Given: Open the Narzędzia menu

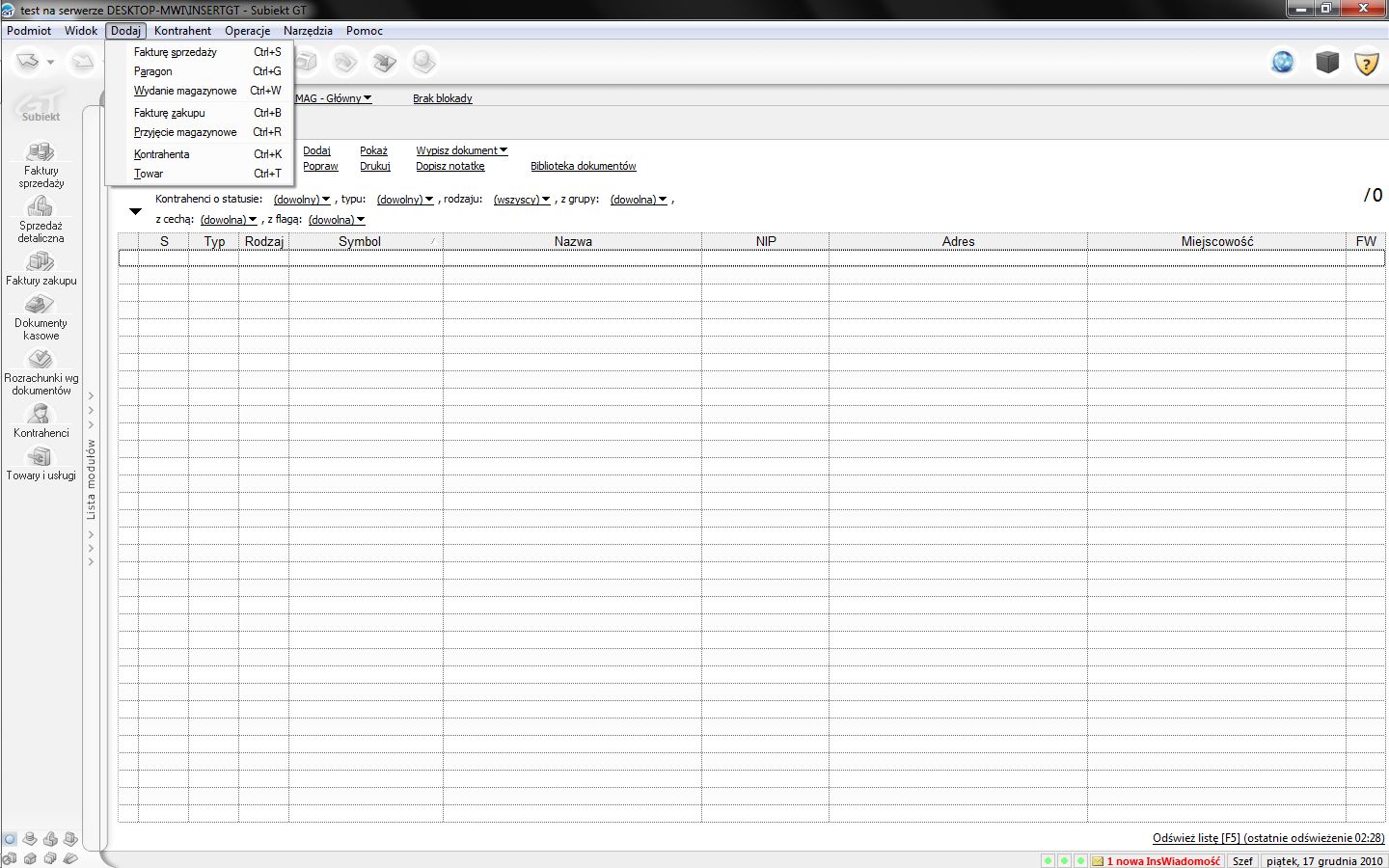Looking at the screenshot, I should (x=308, y=31).
